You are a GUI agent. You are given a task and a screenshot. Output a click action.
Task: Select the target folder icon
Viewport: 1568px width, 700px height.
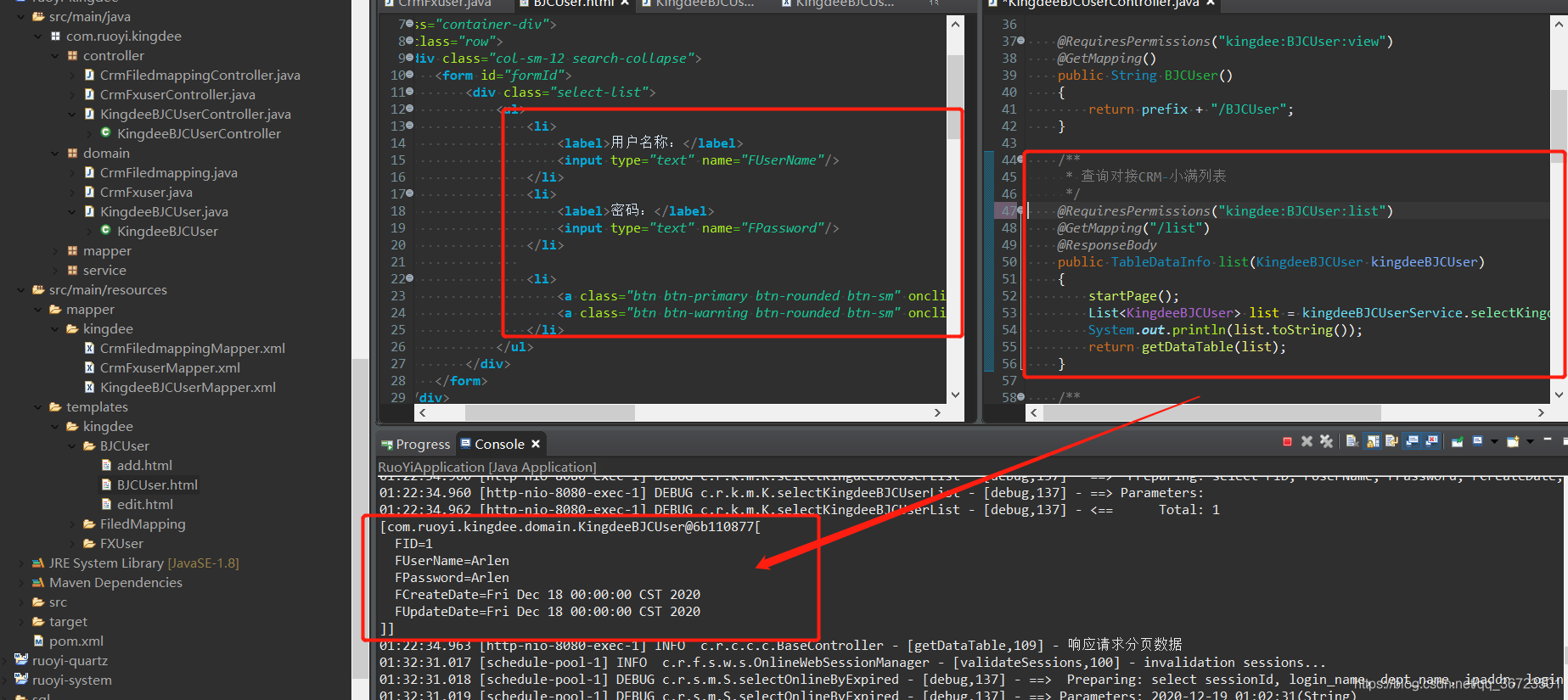pos(38,622)
